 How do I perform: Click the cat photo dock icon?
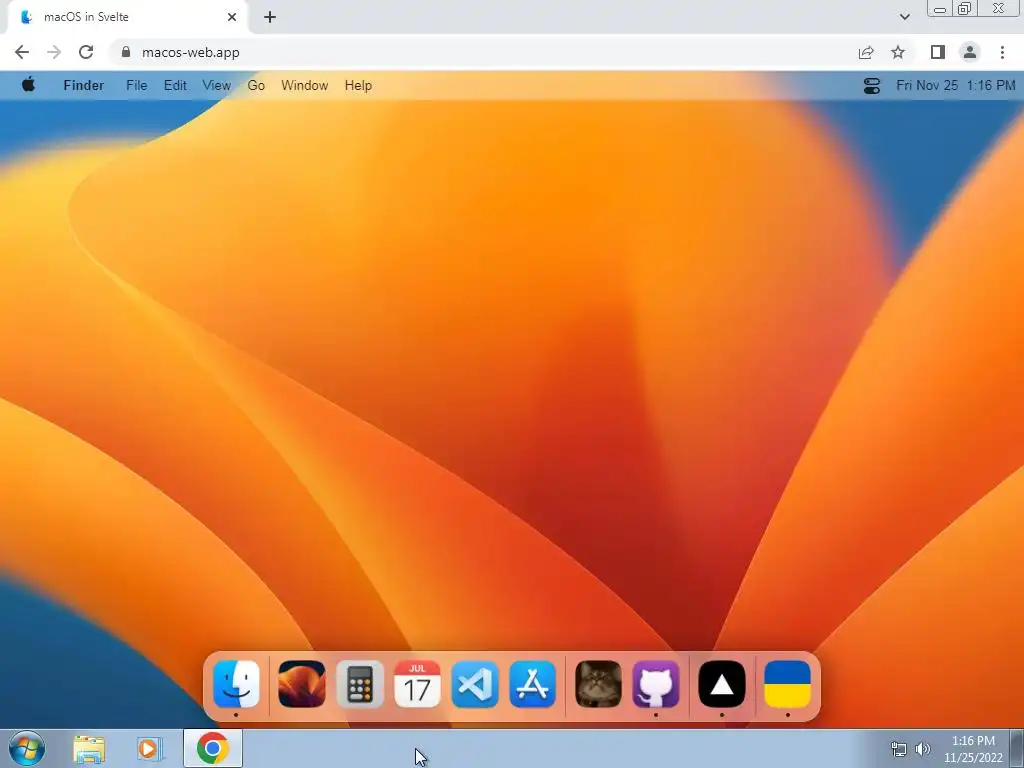coord(598,684)
